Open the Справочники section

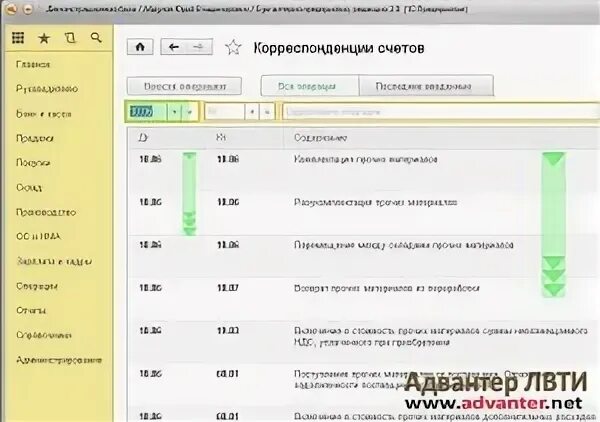tap(44, 335)
